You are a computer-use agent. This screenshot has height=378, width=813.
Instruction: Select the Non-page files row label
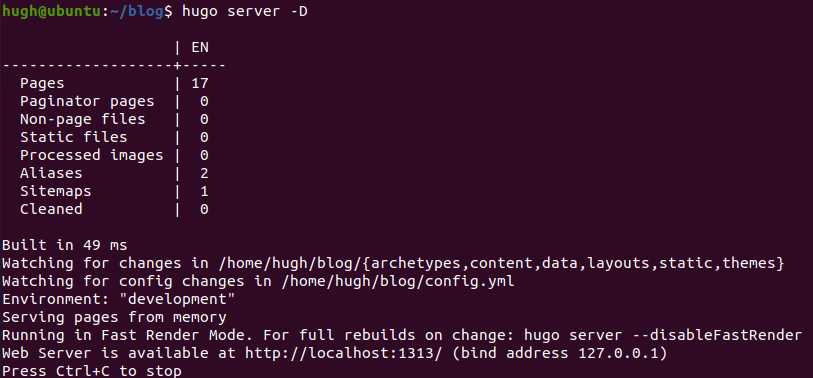(83, 119)
